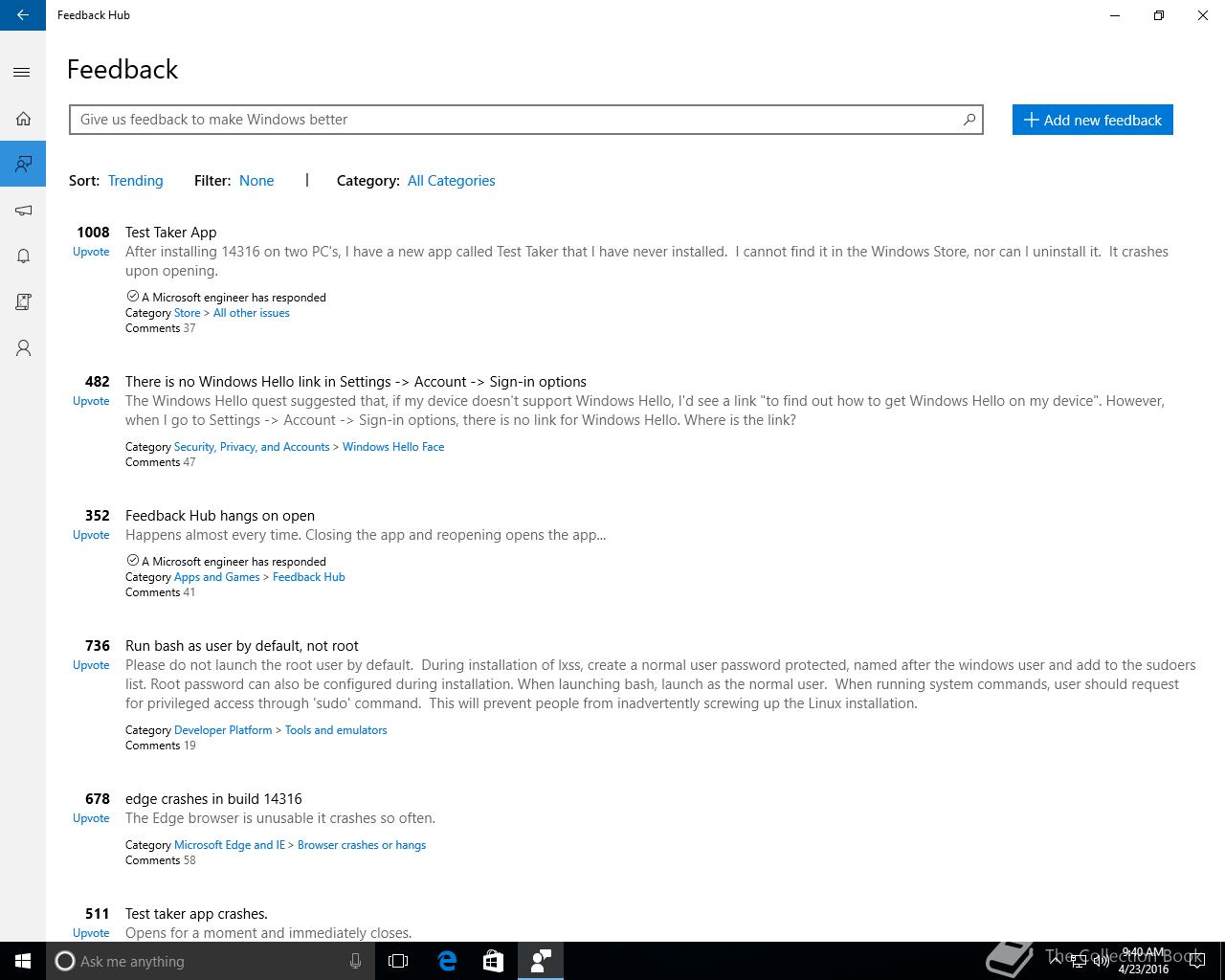Click engineer responded note on Test Taker App
The height and width of the screenshot is (980, 1225).
pyautogui.click(x=226, y=298)
